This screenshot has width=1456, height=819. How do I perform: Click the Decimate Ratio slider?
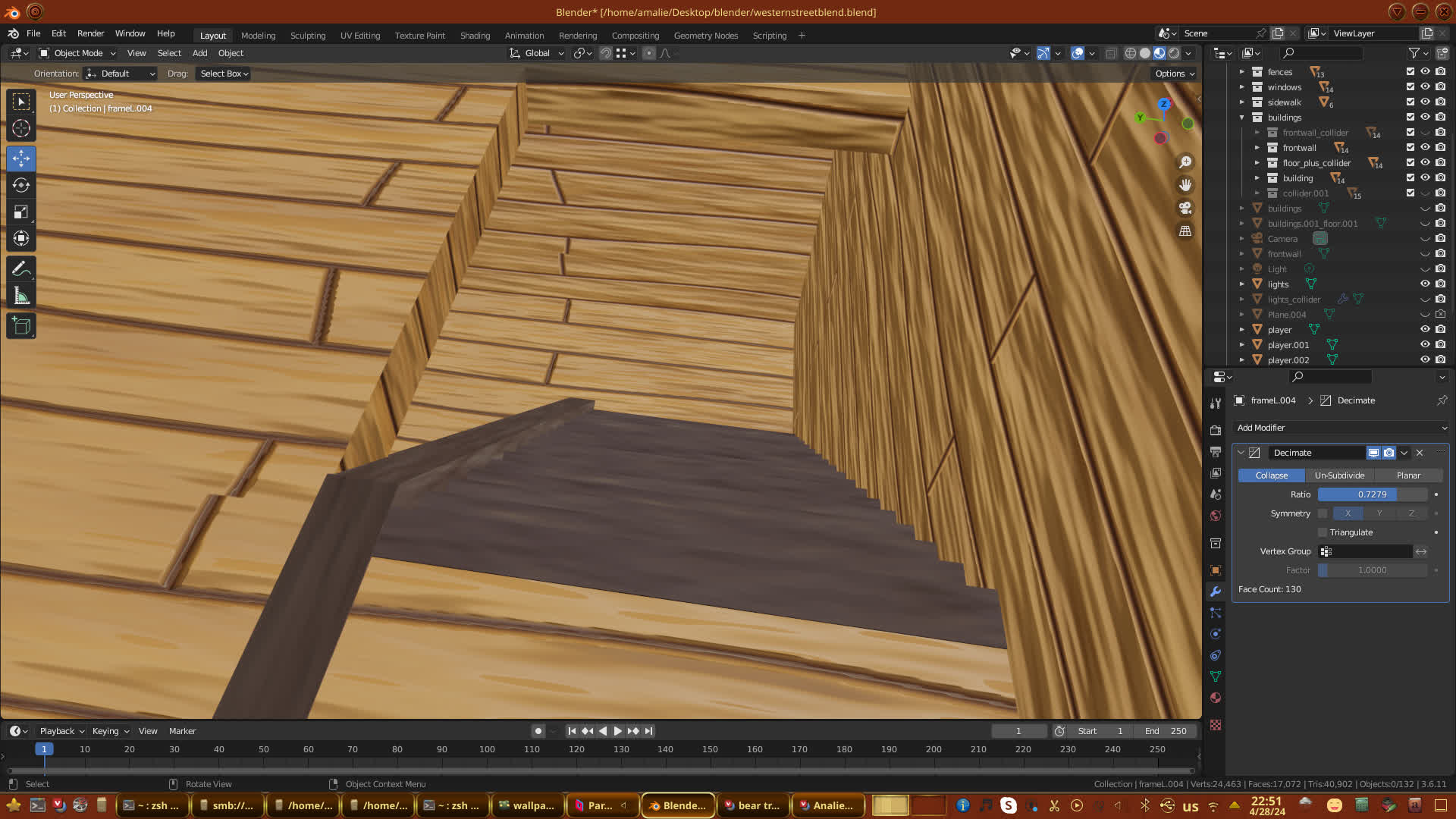(1372, 494)
